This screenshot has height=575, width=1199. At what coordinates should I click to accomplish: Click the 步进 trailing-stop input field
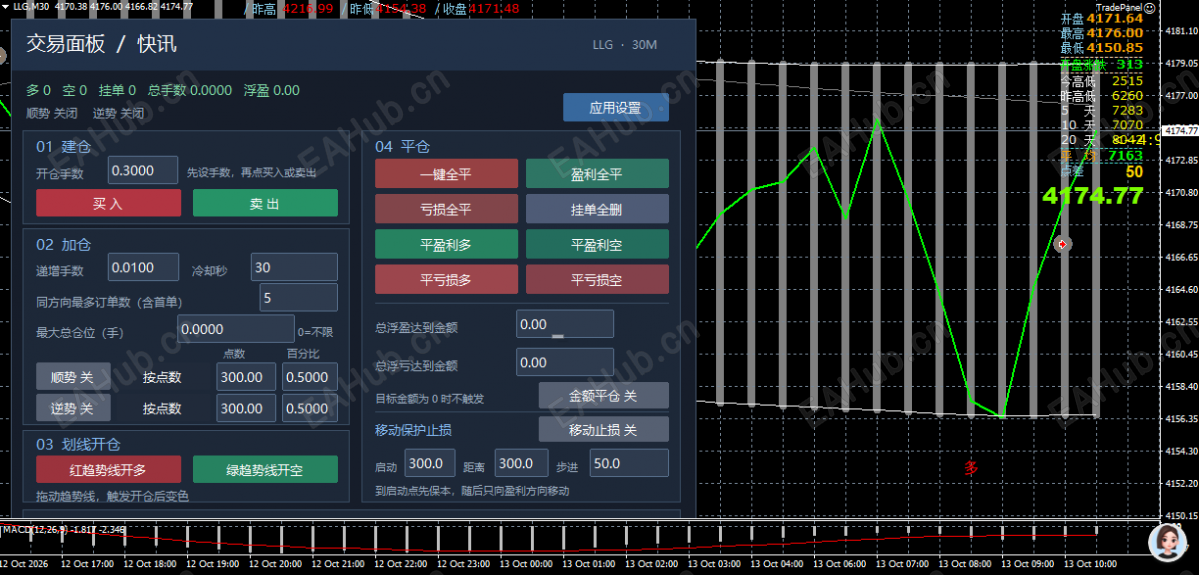click(629, 463)
